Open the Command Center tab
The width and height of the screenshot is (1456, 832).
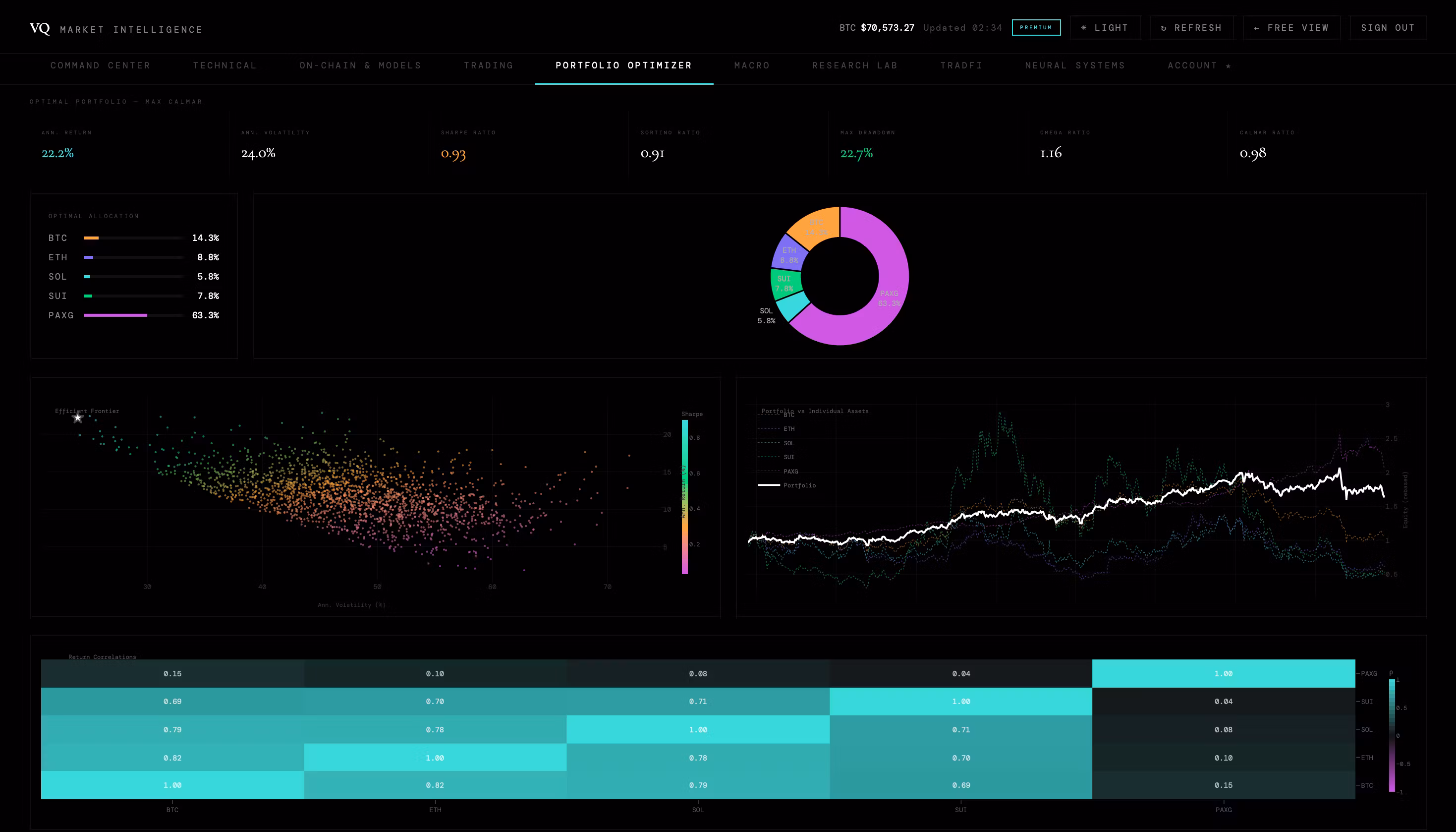click(x=101, y=66)
